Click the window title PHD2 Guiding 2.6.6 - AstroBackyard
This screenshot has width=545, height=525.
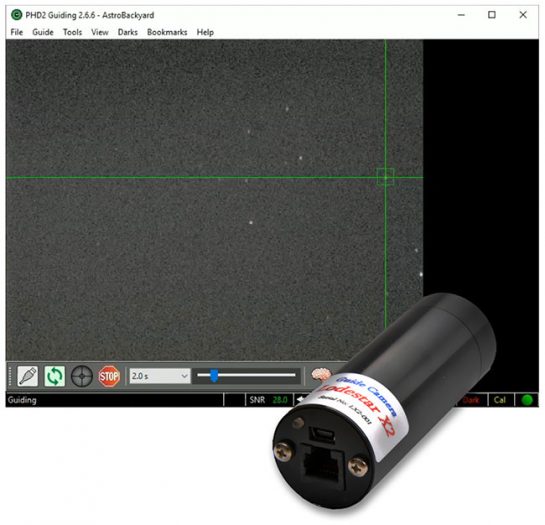[x=90, y=15]
